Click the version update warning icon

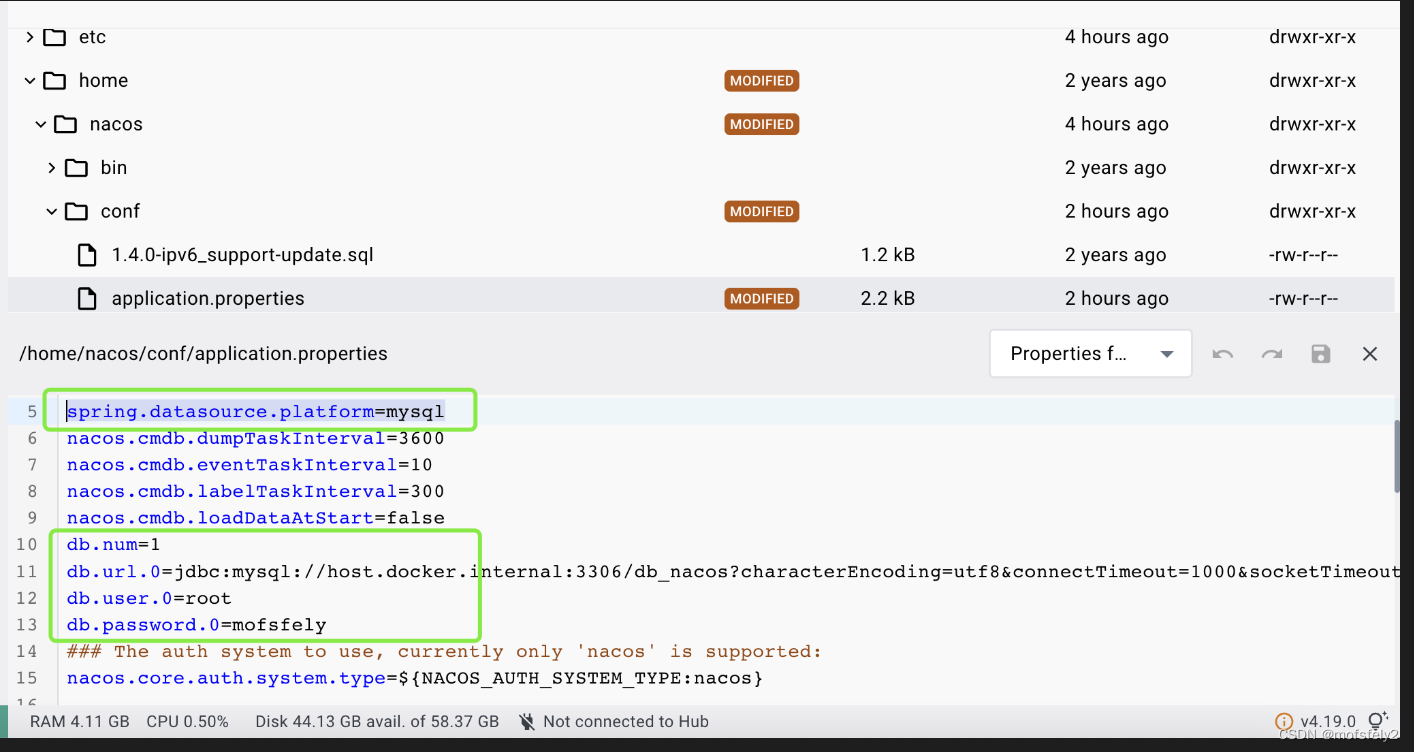click(x=1284, y=722)
